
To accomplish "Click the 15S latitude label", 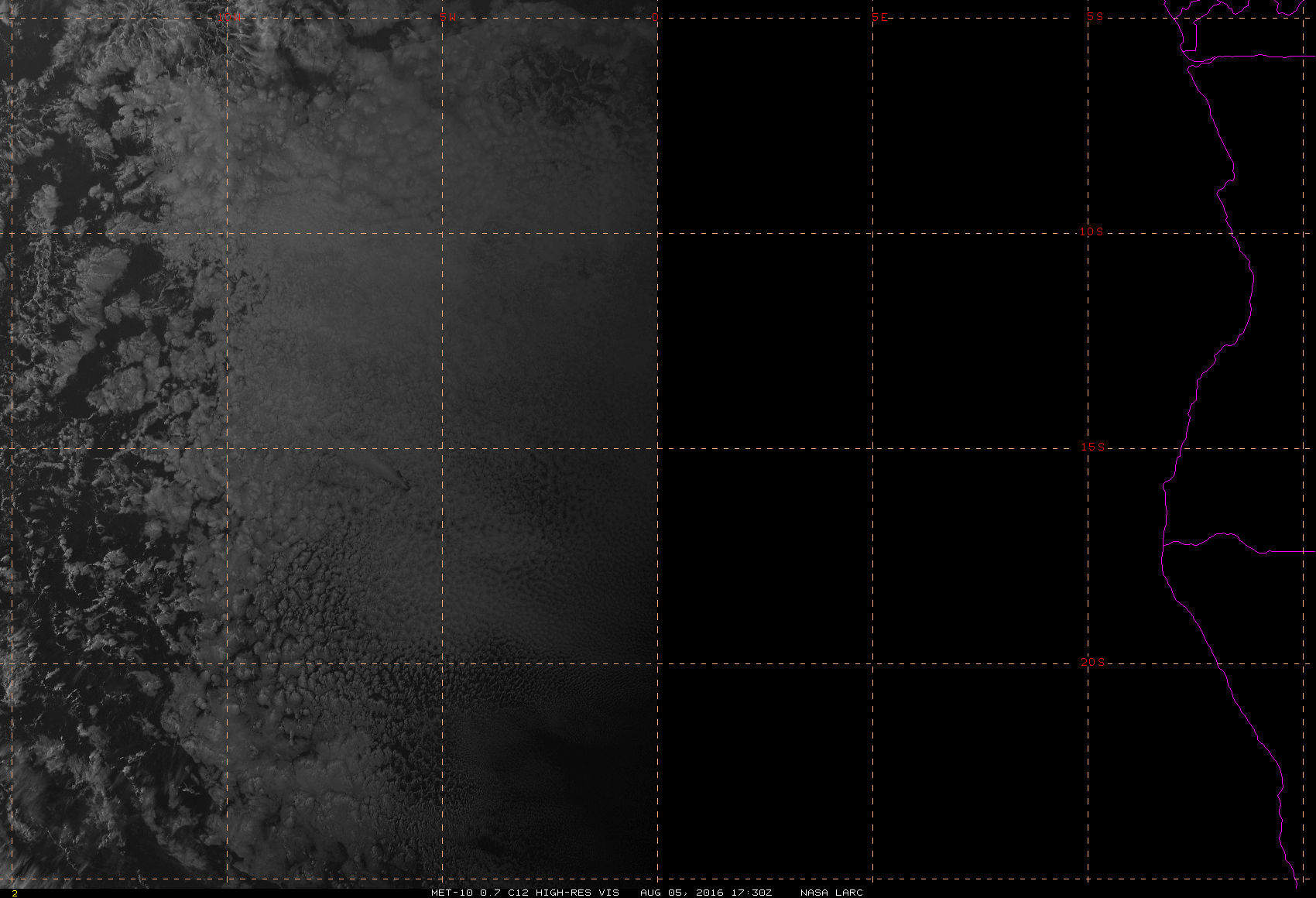I will tap(1092, 447).
